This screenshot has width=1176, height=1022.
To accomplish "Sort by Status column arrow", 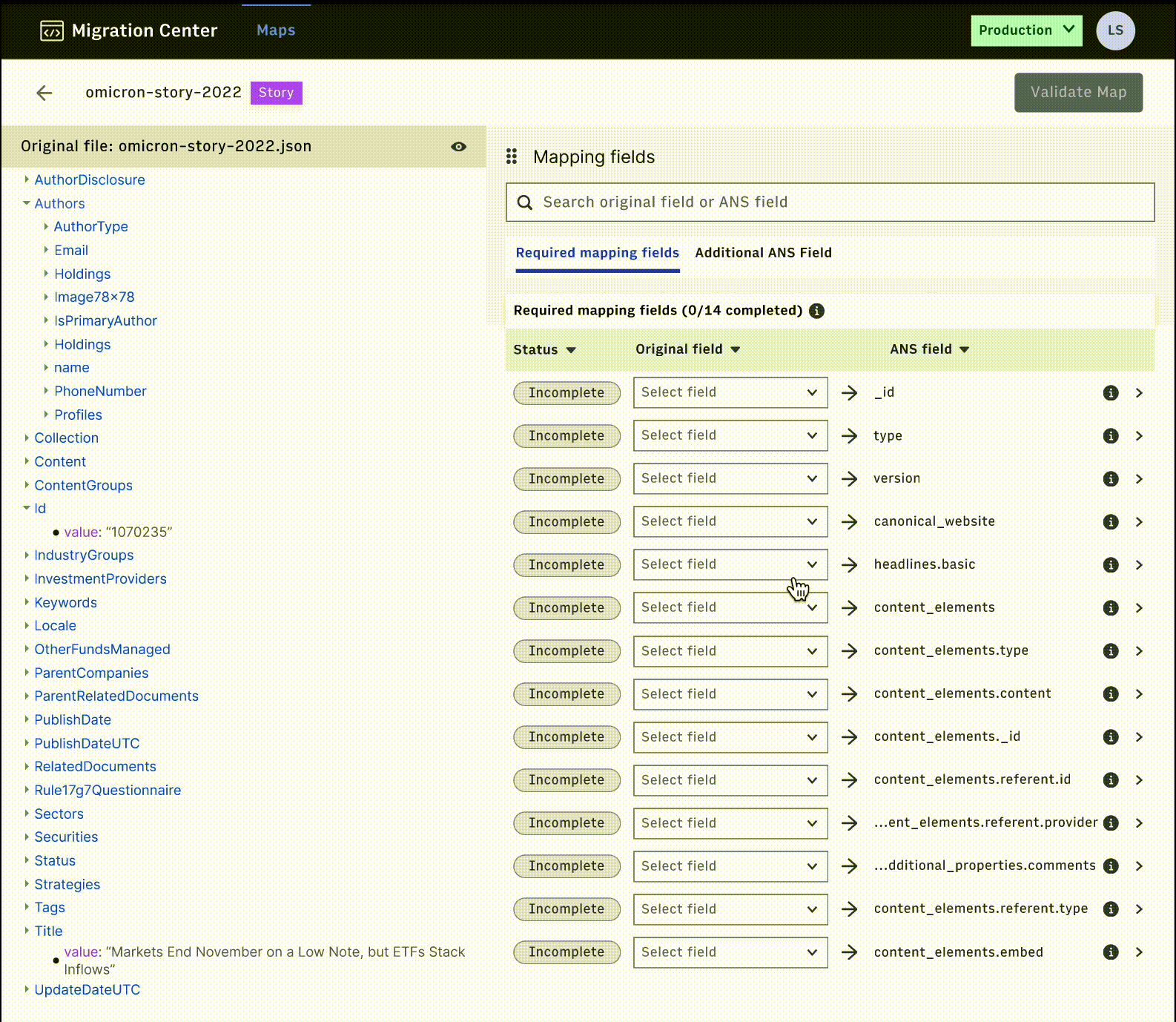I will point(571,350).
